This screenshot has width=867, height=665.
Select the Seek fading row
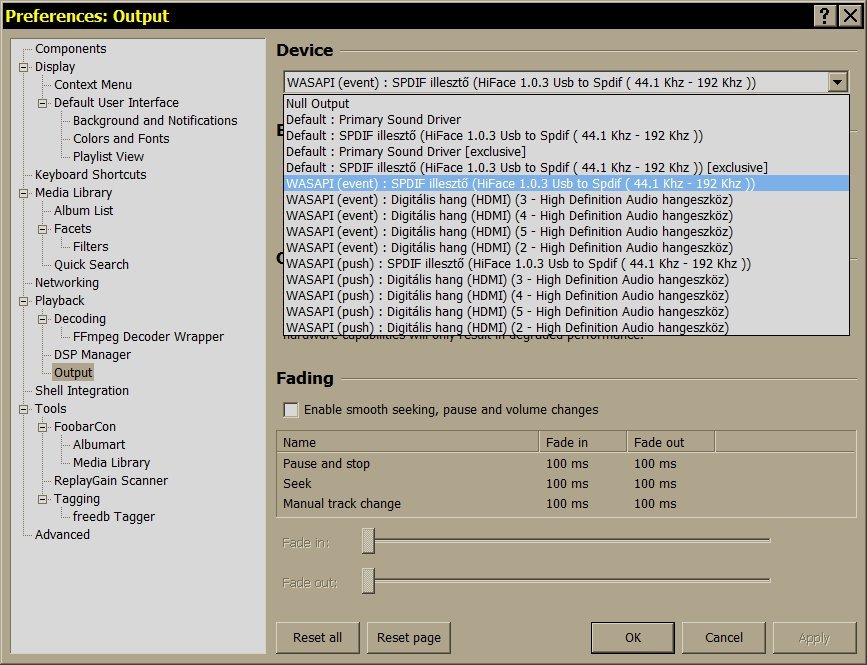(x=566, y=484)
